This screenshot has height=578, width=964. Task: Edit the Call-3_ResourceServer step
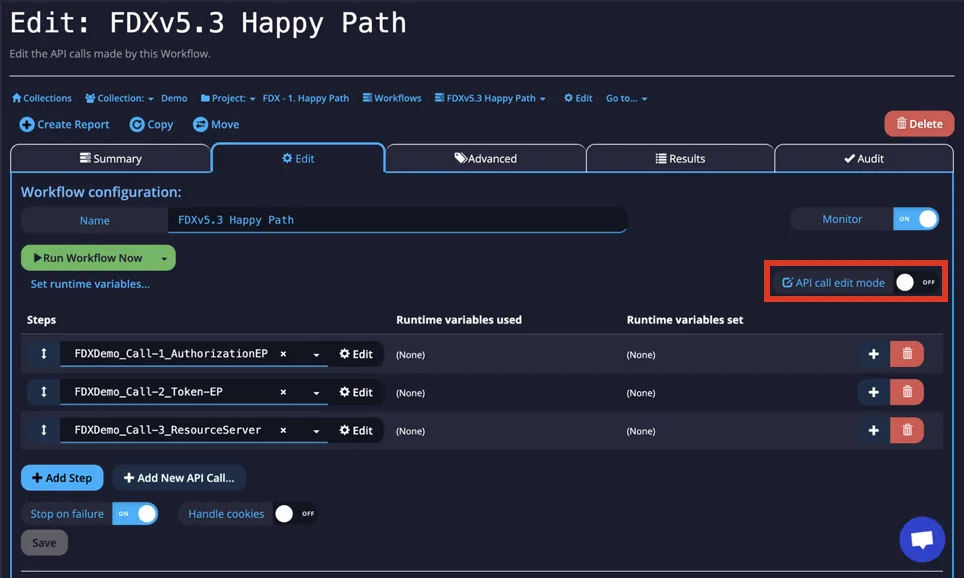pos(356,430)
